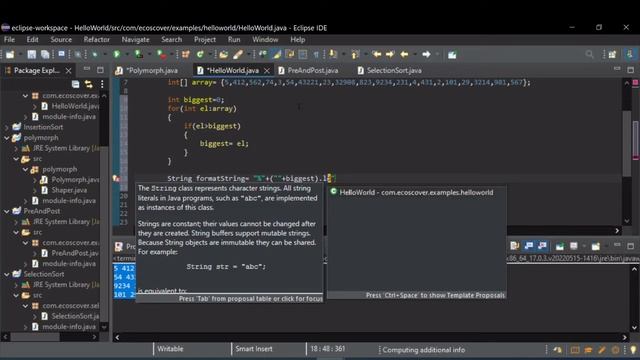Click the Pin Editor icon in toolbar
Screen dimensions: 640x360
452,54
